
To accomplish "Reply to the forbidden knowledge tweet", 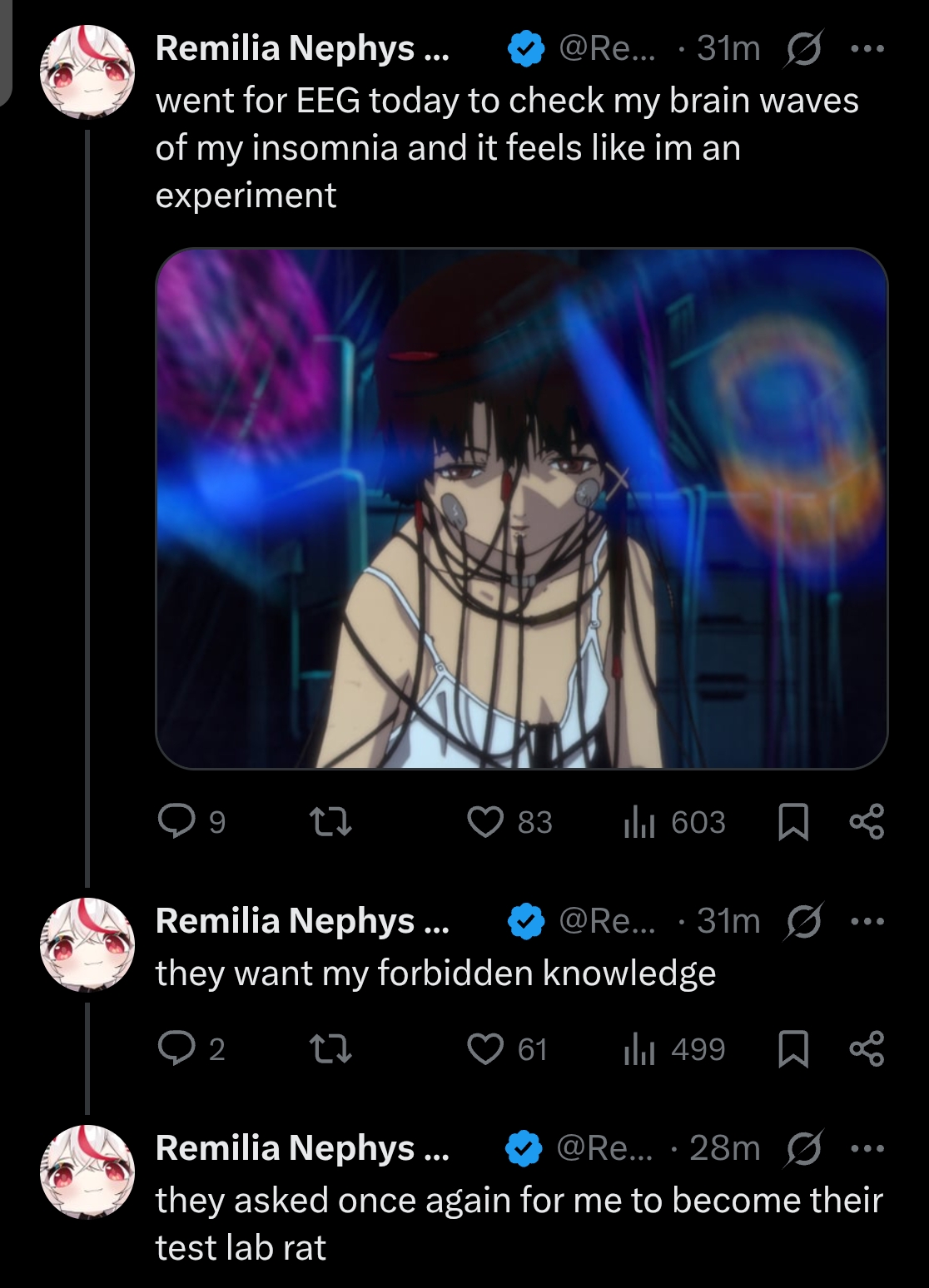I will pyautogui.click(x=176, y=1049).
